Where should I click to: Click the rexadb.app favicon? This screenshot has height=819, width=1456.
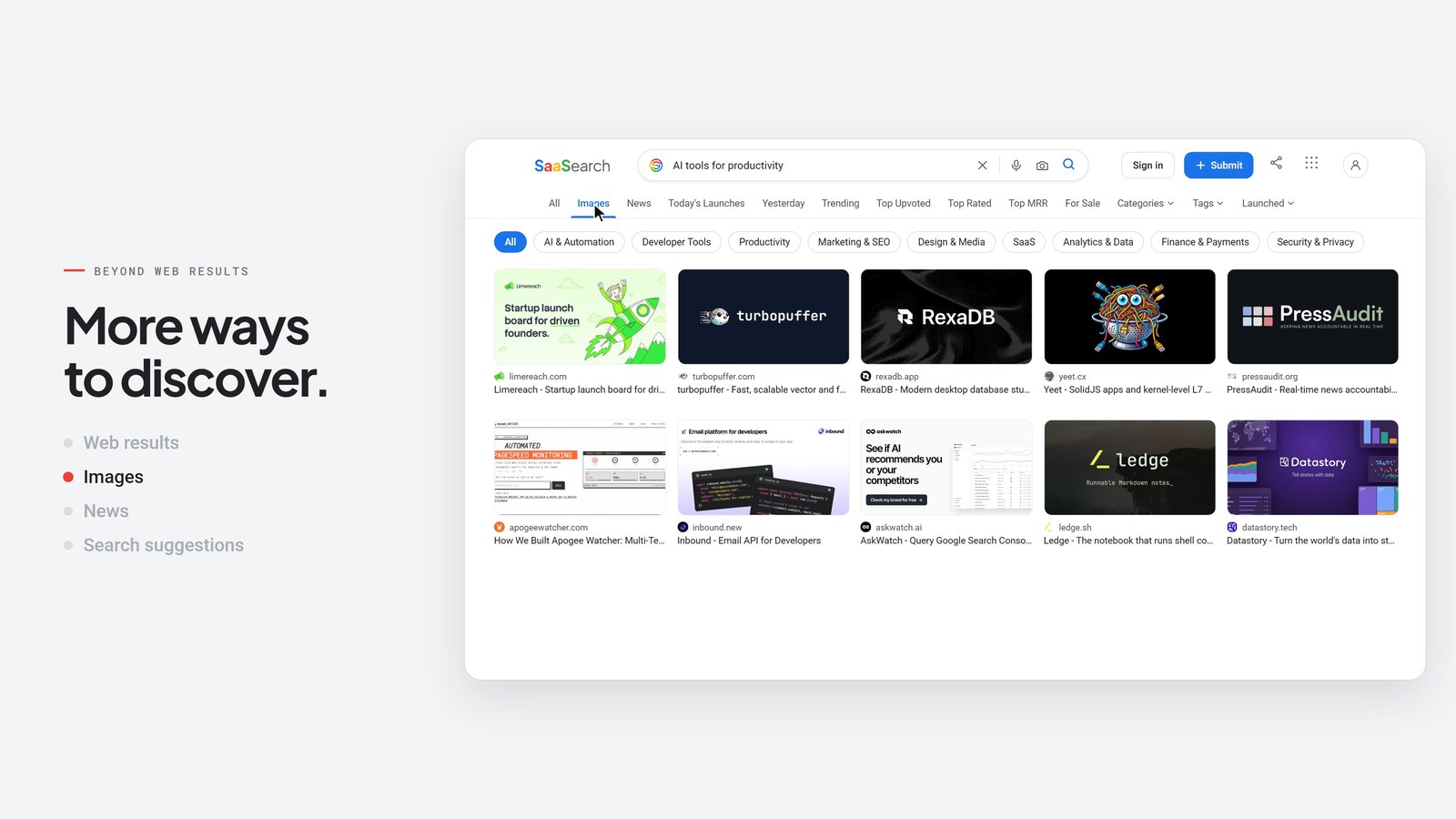tap(865, 376)
